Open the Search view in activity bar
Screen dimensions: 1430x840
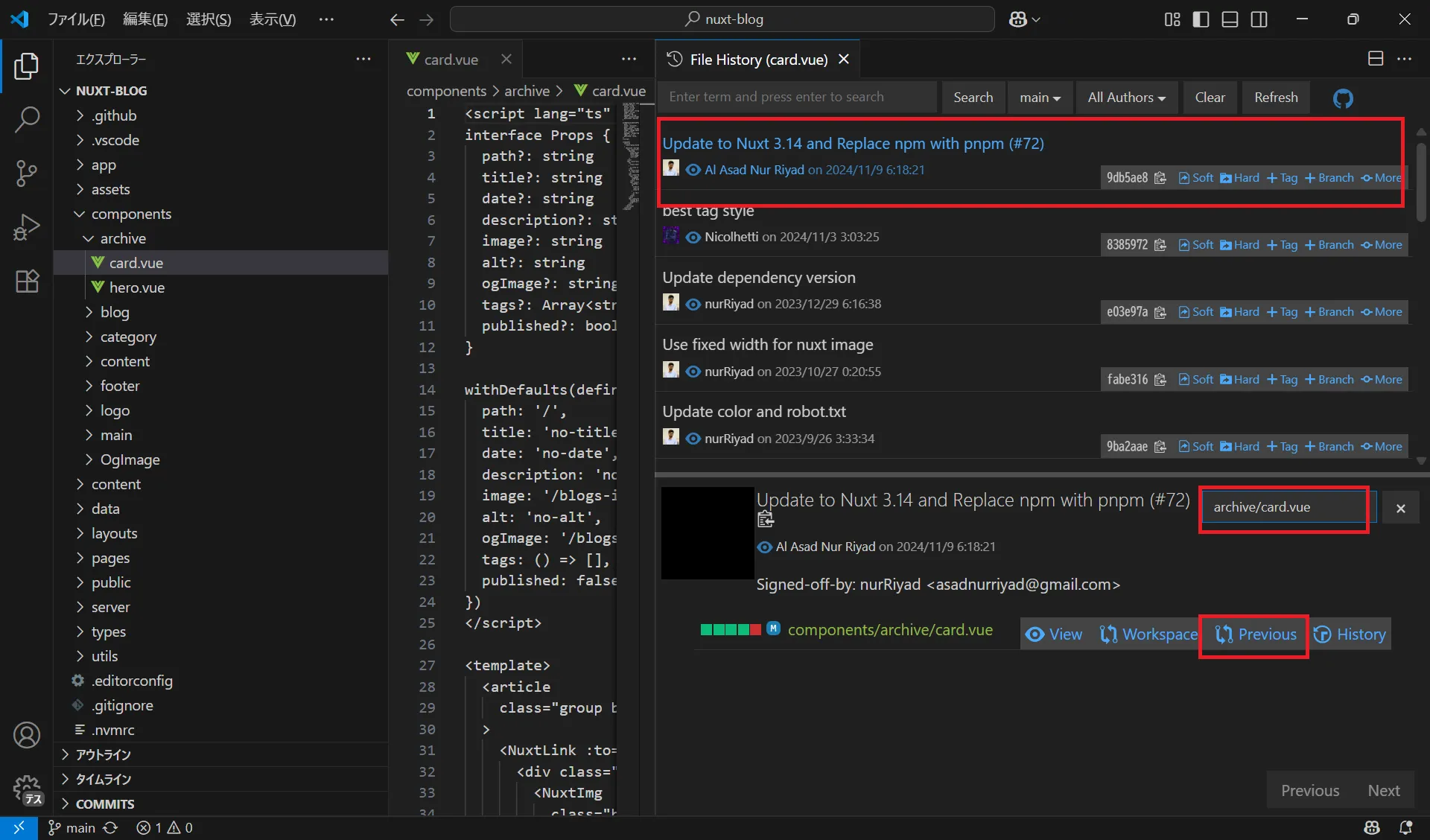tap(27, 120)
